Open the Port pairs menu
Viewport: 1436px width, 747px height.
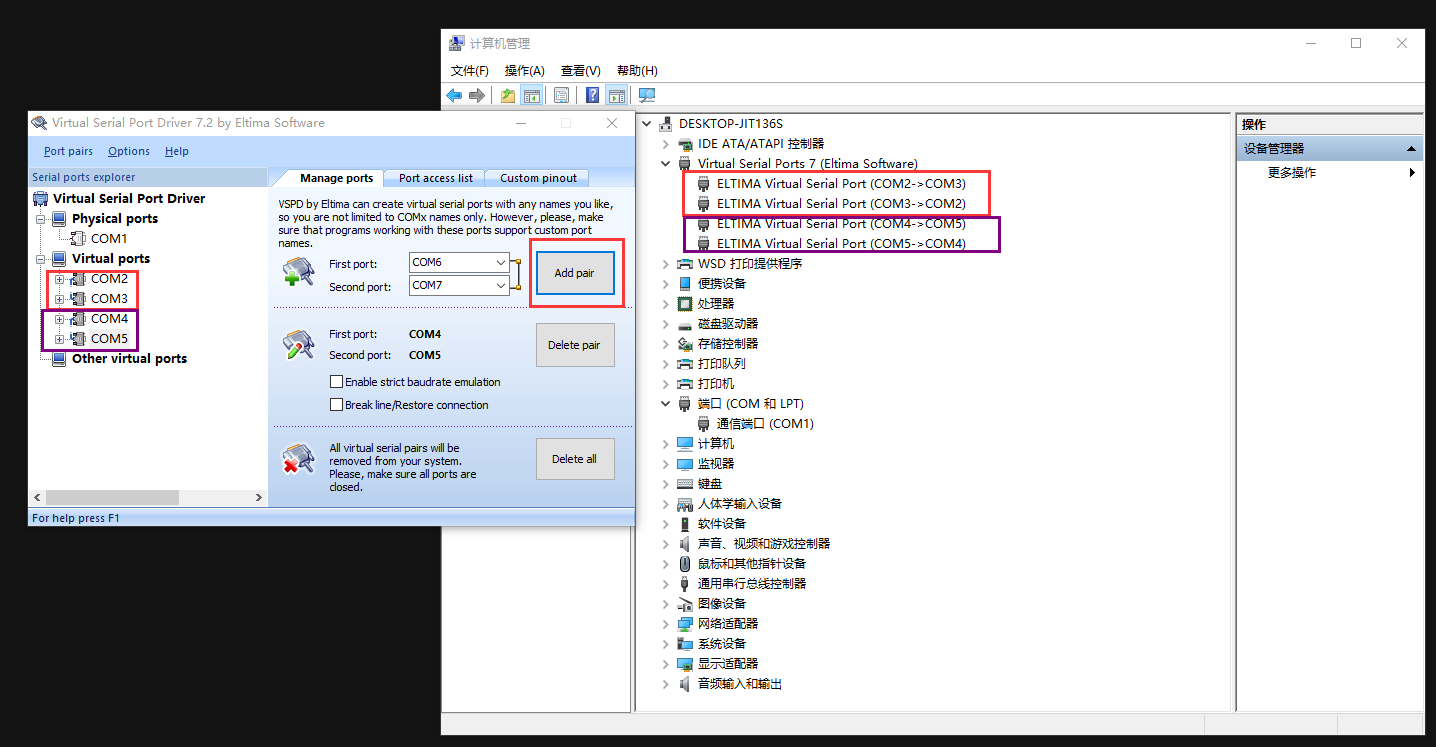coord(68,151)
